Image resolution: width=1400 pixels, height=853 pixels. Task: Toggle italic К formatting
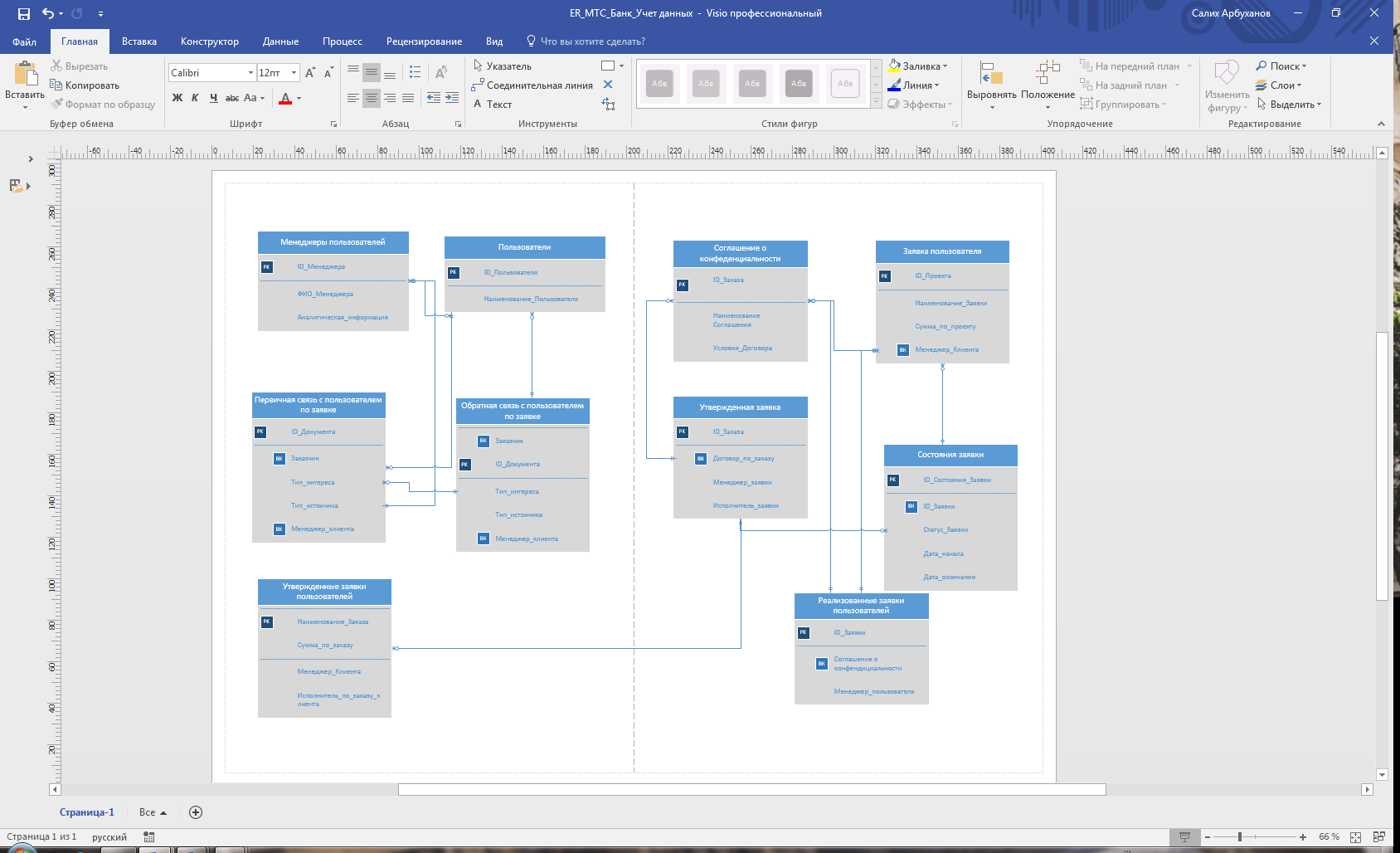click(x=195, y=98)
